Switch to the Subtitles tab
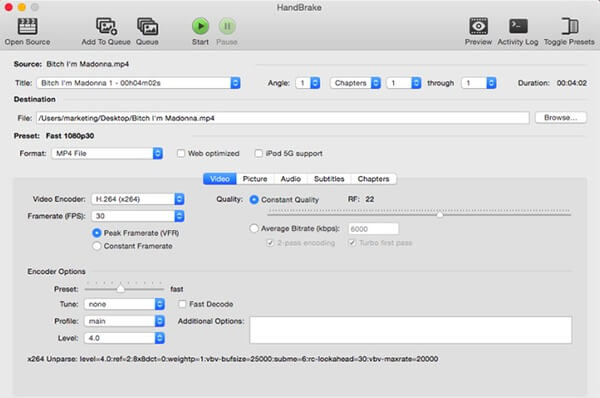Image resolution: width=600 pixels, height=398 pixels. click(329, 179)
